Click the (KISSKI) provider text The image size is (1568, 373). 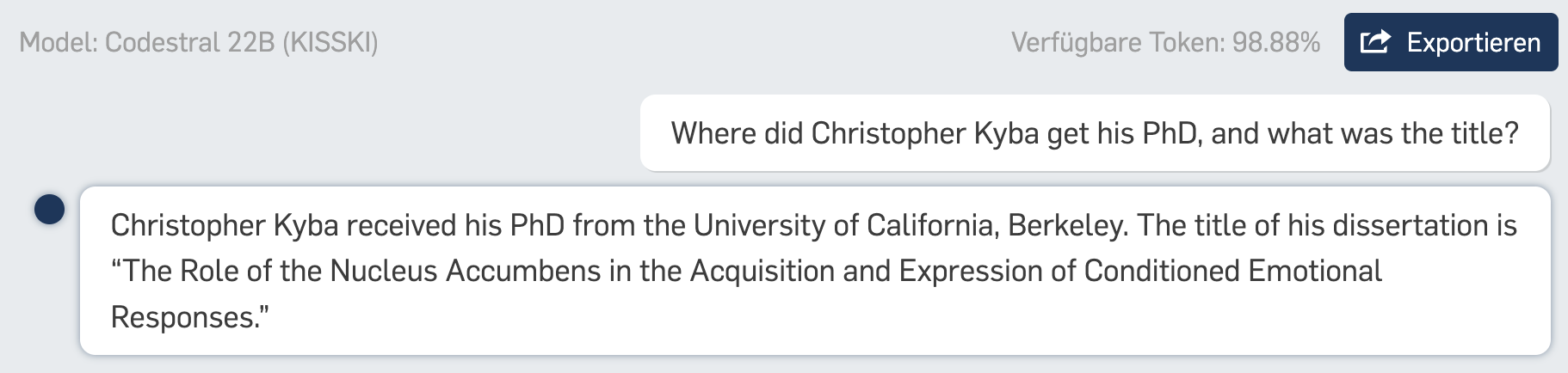[x=330, y=42]
